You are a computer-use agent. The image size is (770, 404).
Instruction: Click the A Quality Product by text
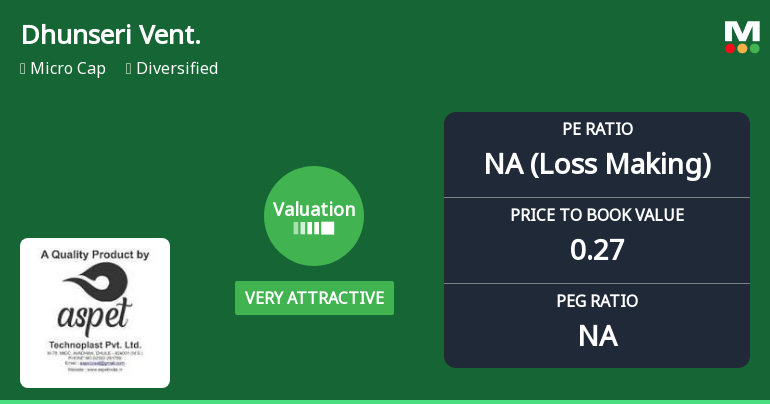95,255
